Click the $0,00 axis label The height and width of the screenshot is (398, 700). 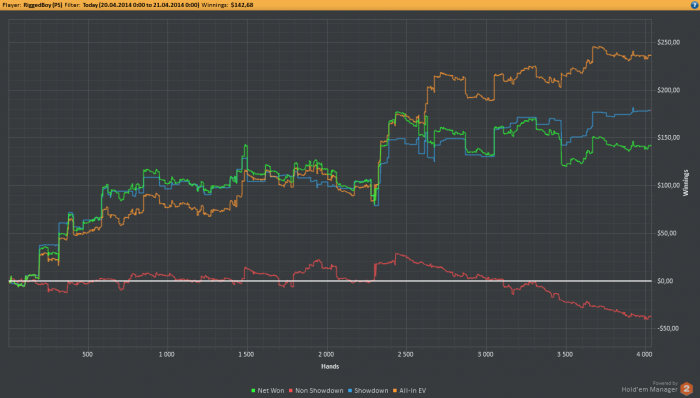pyautogui.click(x=665, y=281)
